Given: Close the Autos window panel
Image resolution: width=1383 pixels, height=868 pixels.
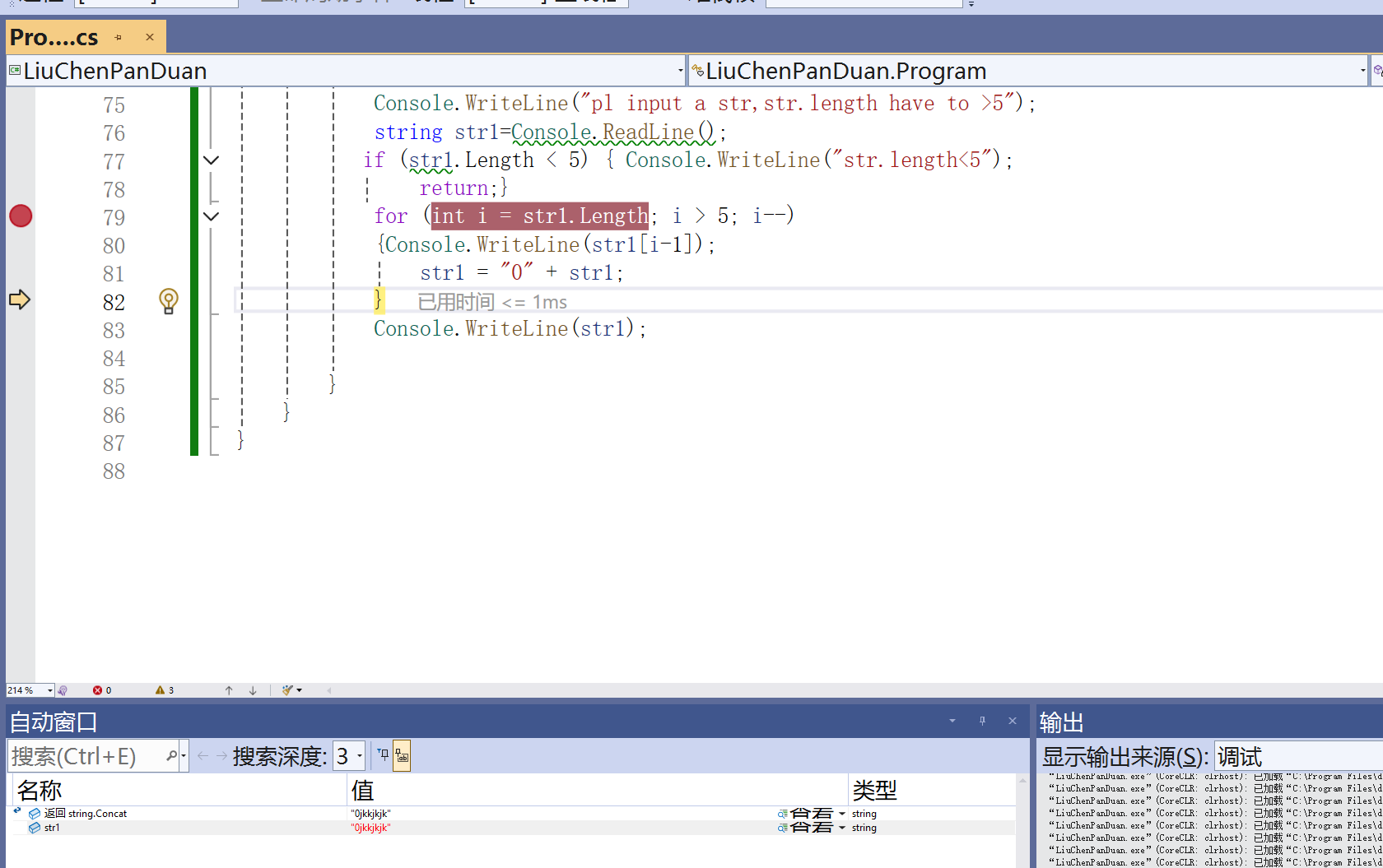Looking at the screenshot, I should click(1013, 721).
